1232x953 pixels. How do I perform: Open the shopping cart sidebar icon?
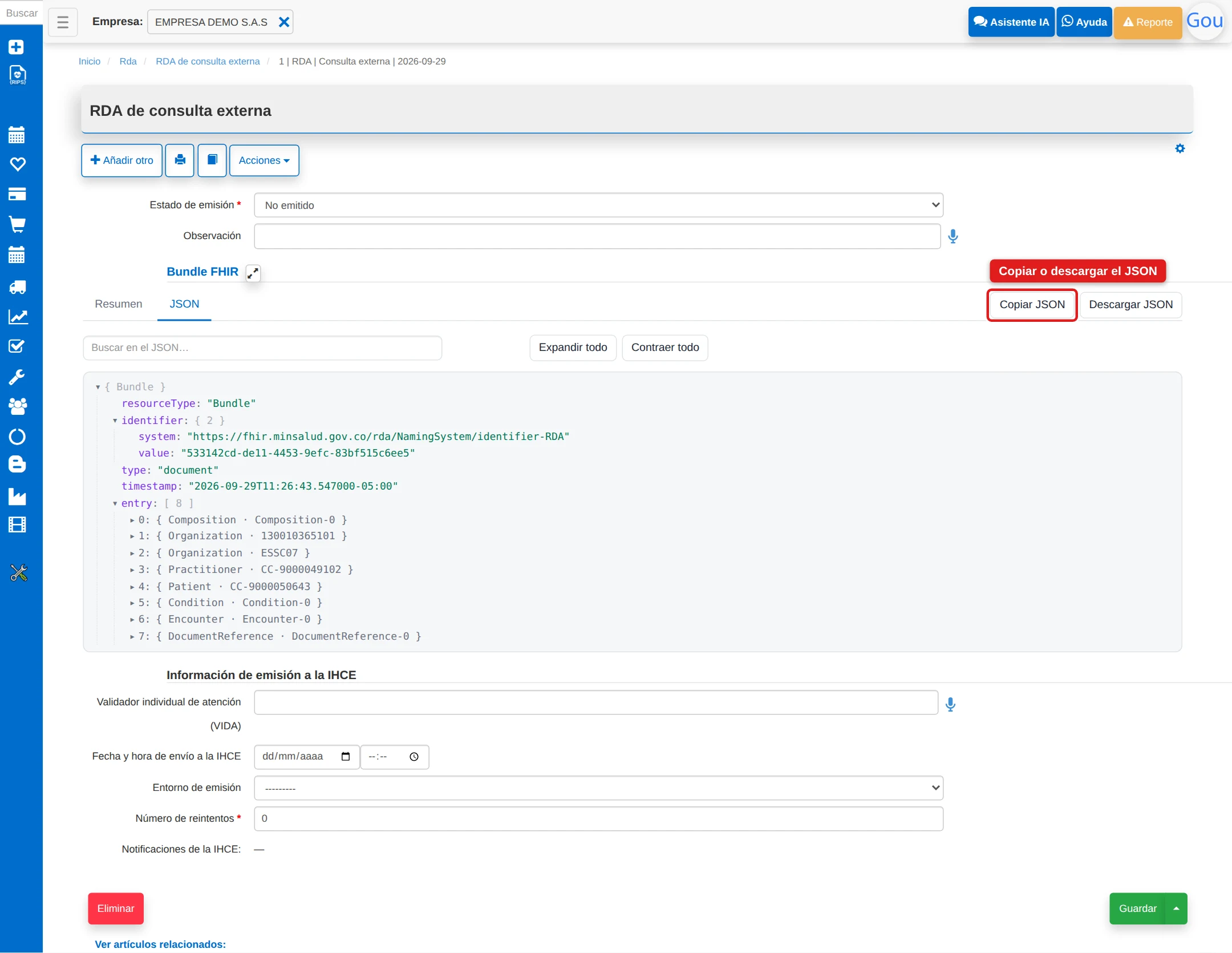(17, 224)
